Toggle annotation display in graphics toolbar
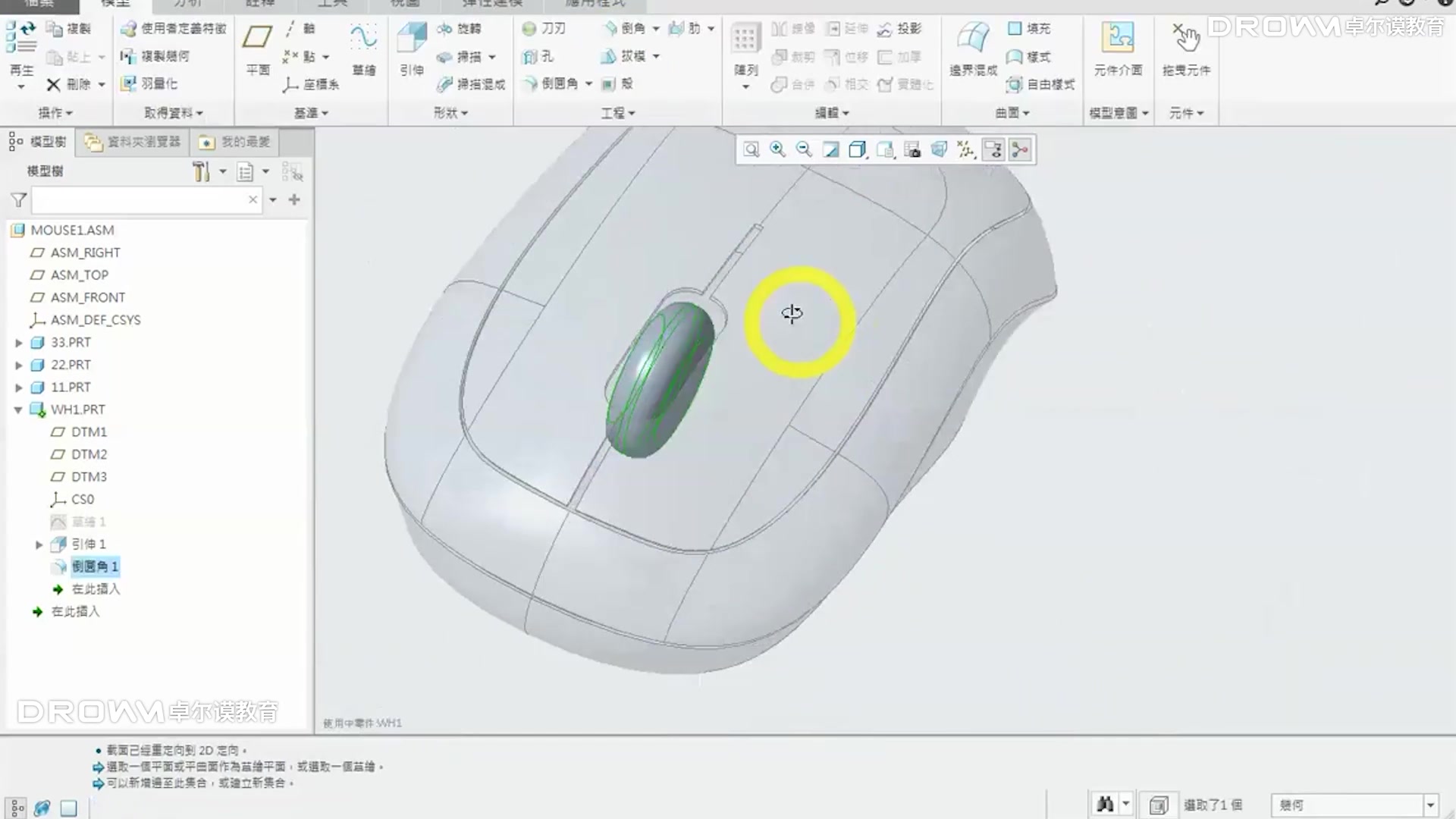Viewport: 1456px width, 819px height. click(x=993, y=149)
